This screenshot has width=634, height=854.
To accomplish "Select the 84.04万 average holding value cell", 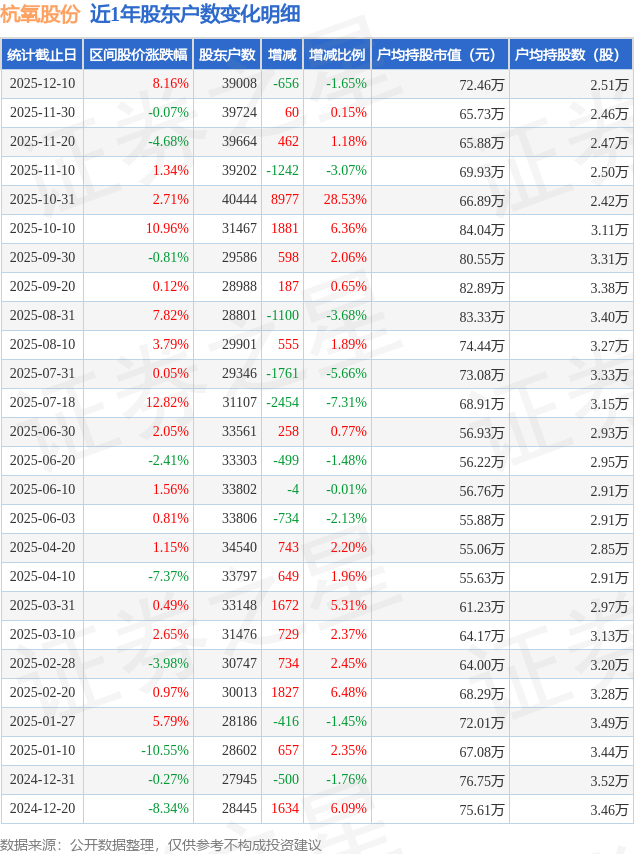I will point(481,229).
